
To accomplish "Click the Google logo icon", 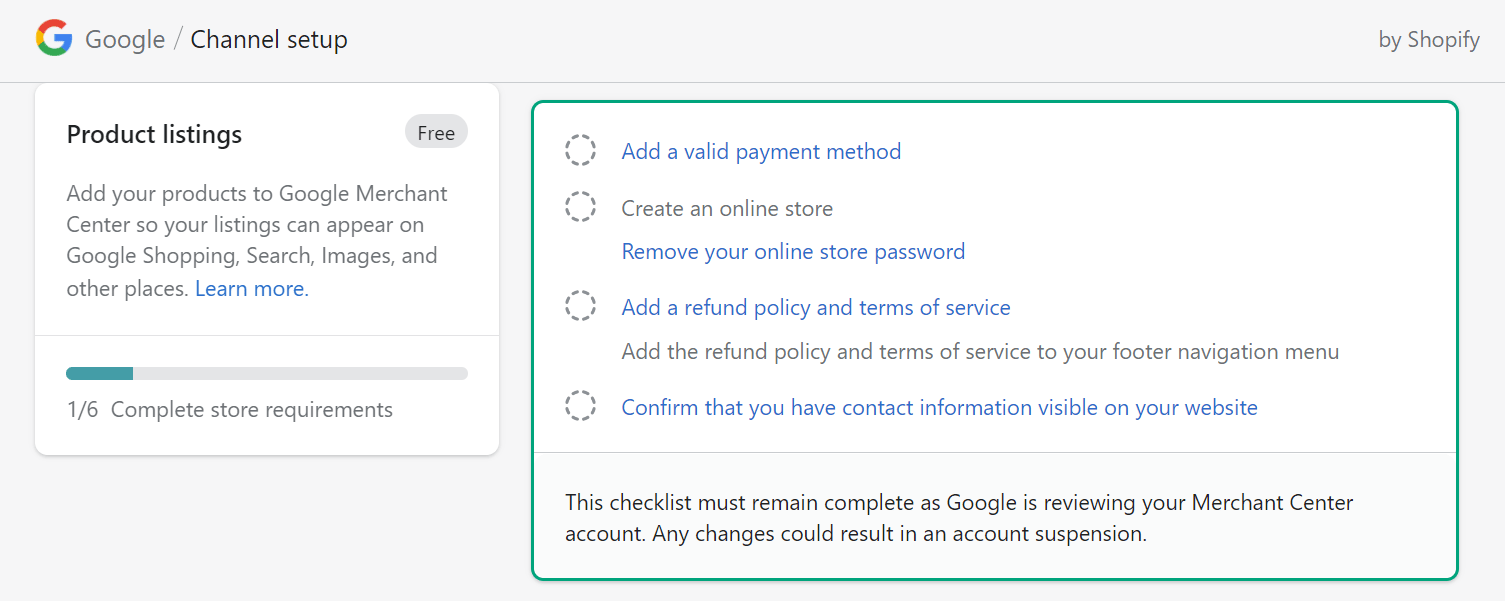I will [x=54, y=39].
